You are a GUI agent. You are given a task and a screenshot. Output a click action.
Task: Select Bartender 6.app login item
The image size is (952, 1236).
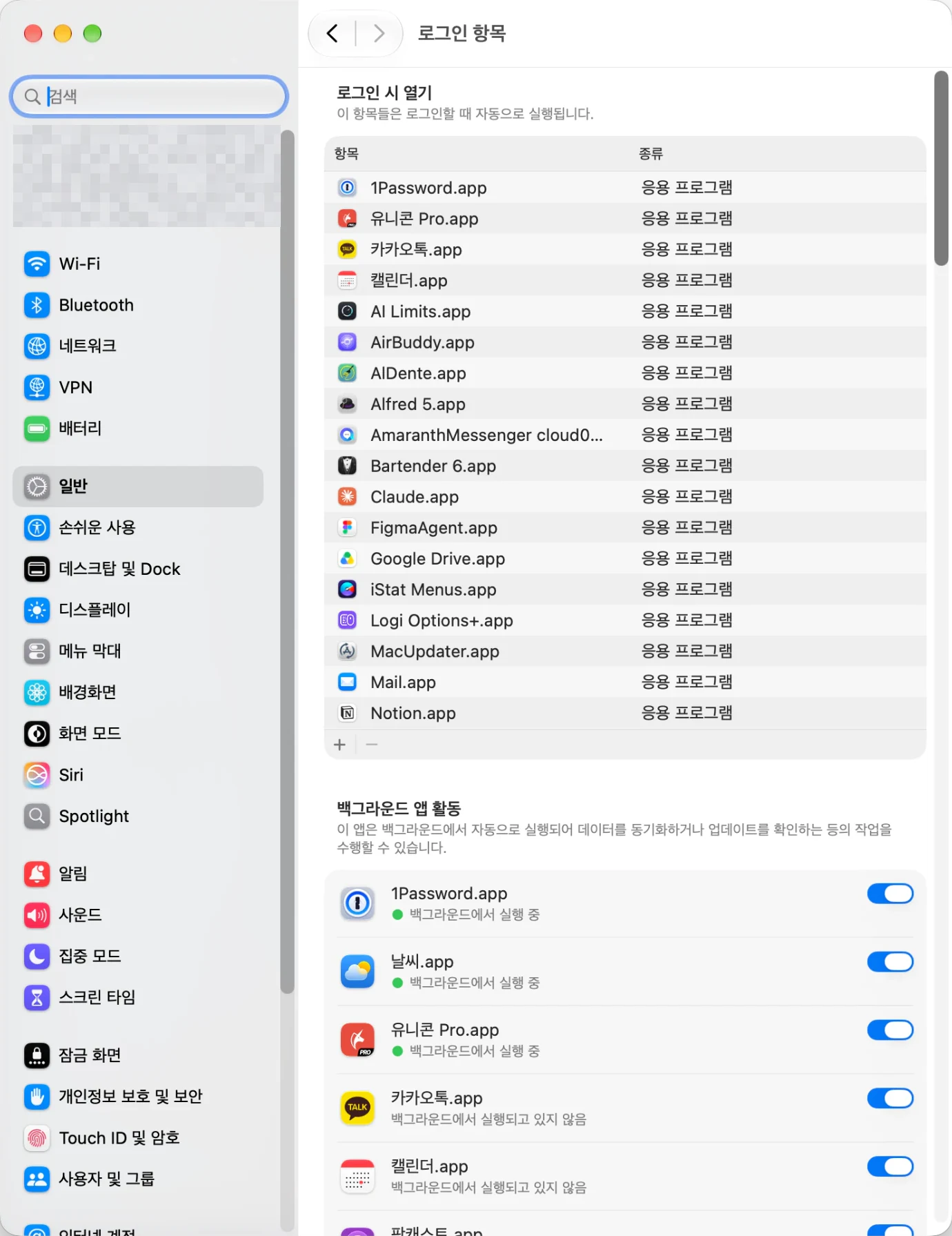(625, 466)
